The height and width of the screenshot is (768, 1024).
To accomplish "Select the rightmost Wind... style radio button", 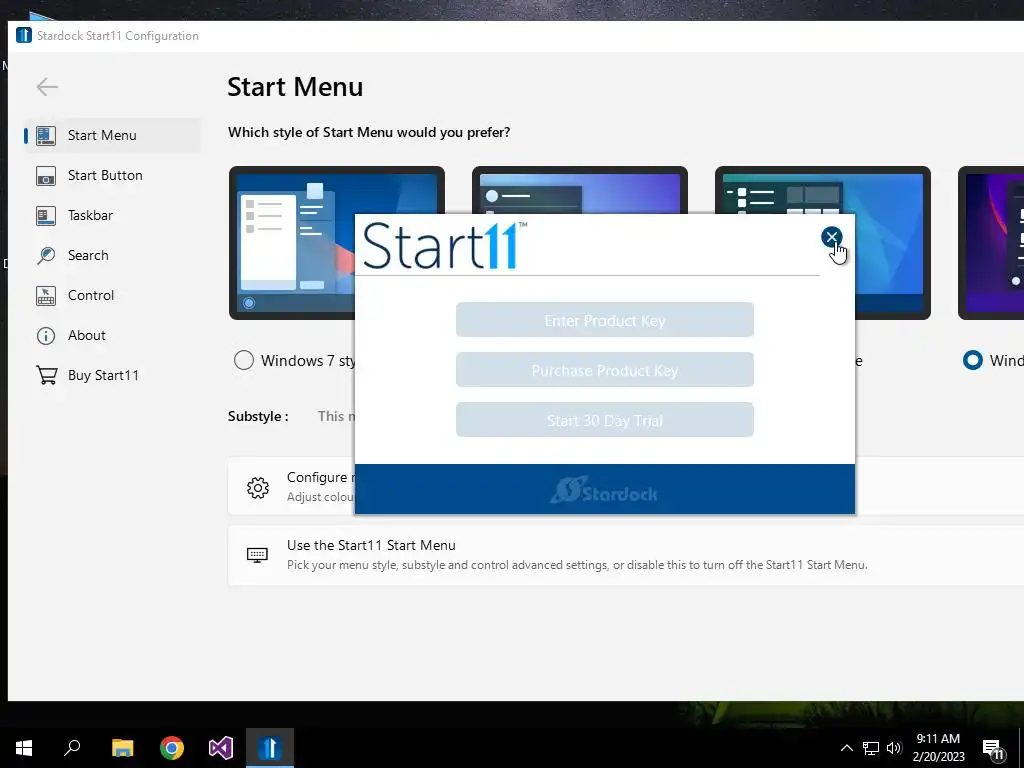I will point(972,360).
